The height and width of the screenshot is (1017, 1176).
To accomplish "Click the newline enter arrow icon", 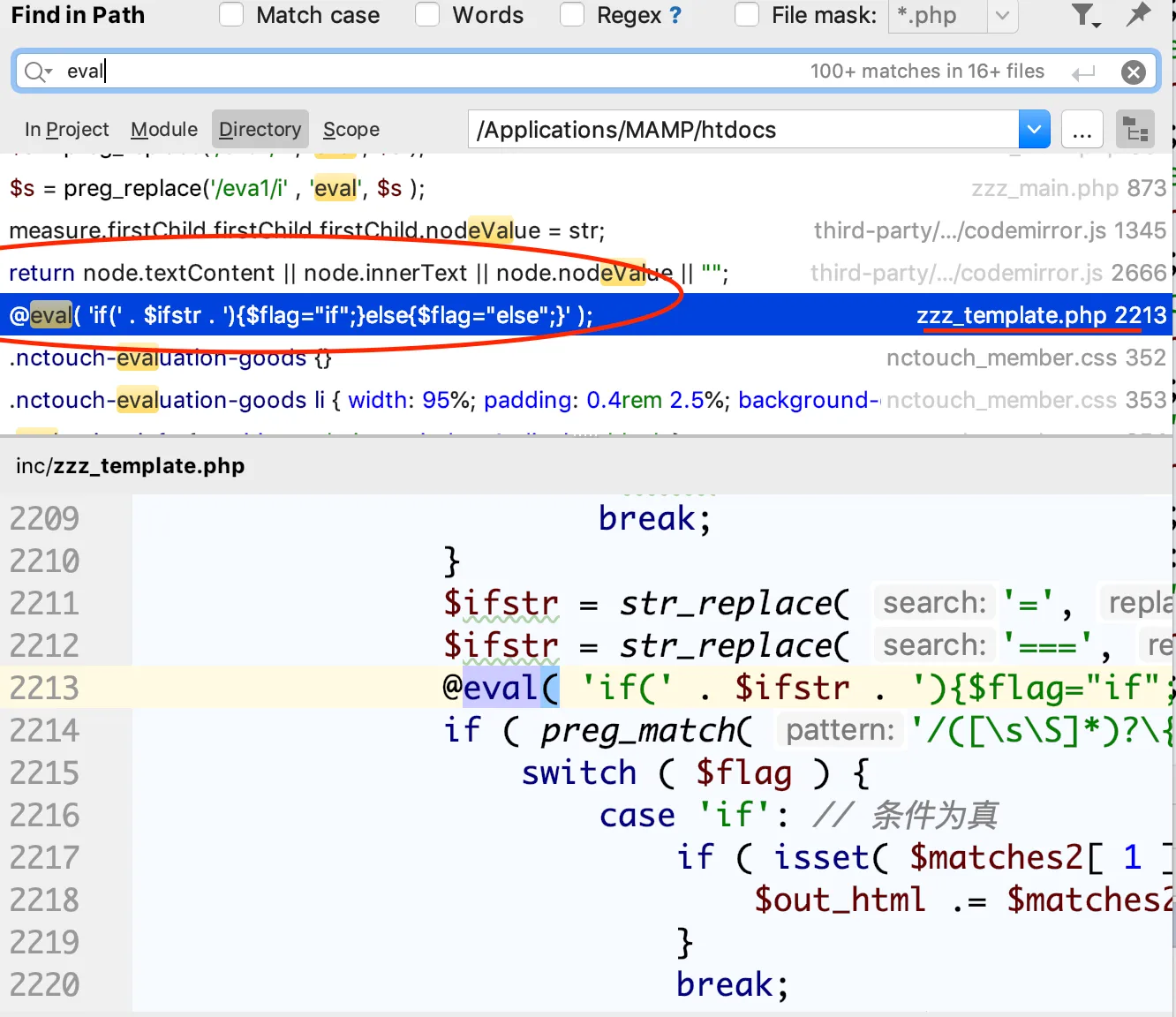I will tap(1084, 72).
